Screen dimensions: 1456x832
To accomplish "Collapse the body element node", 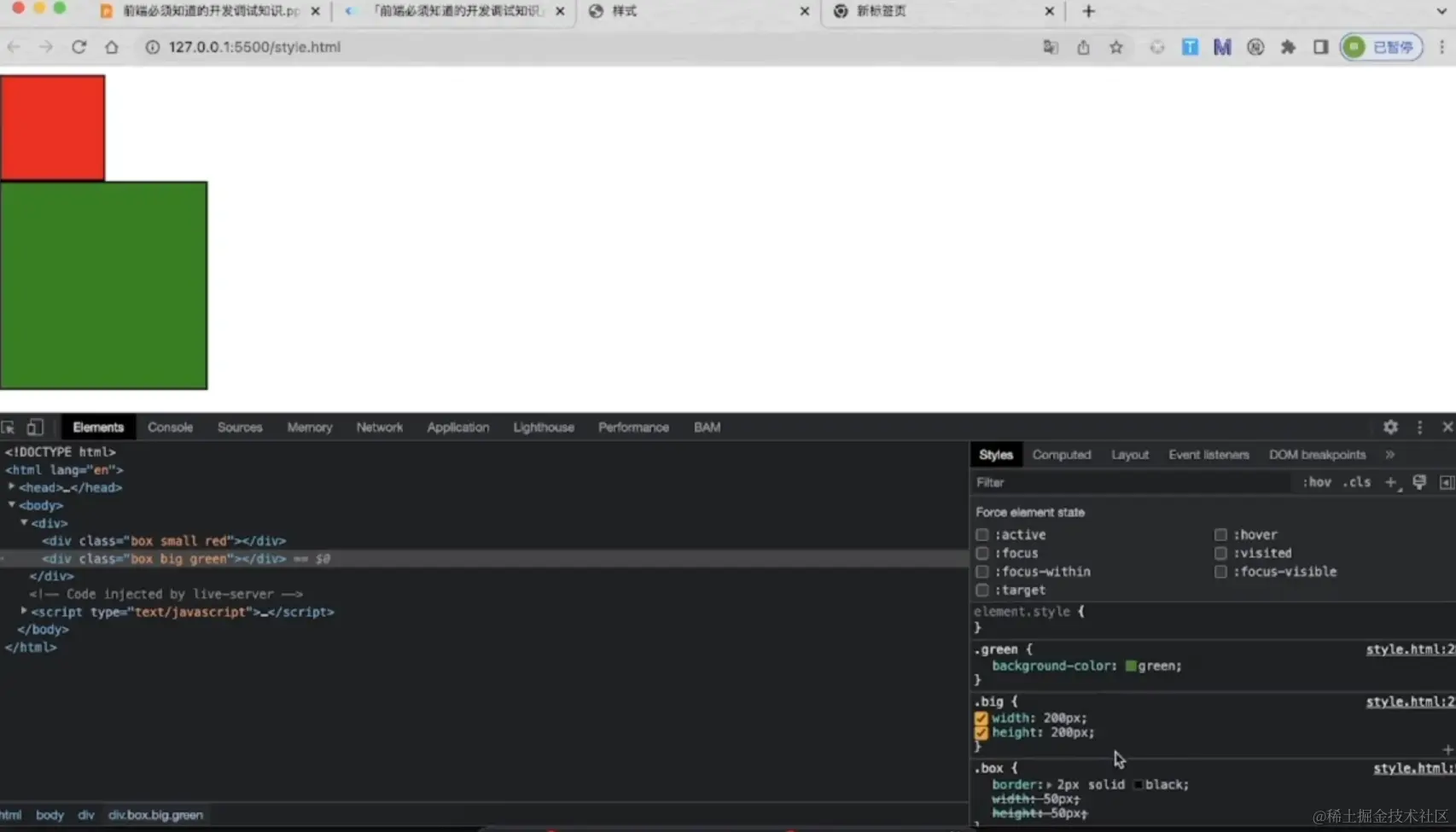I will (12, 505).
